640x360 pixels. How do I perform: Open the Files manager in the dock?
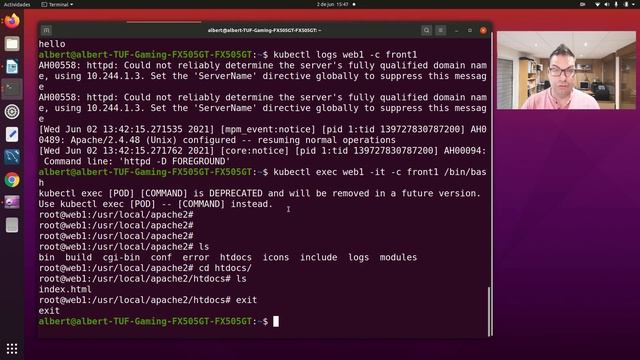[x=12, y=44]
